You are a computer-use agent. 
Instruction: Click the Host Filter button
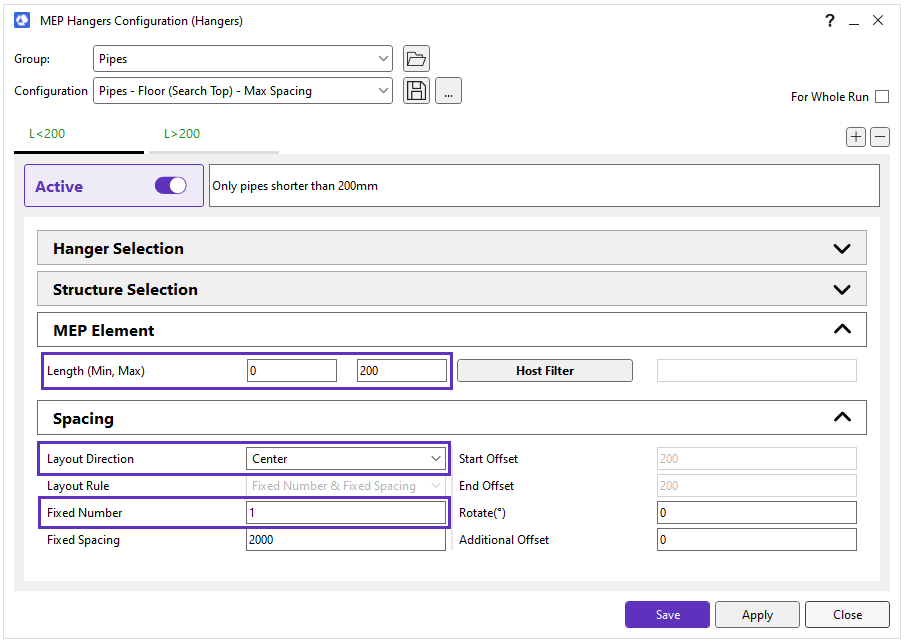pos(545,371)
